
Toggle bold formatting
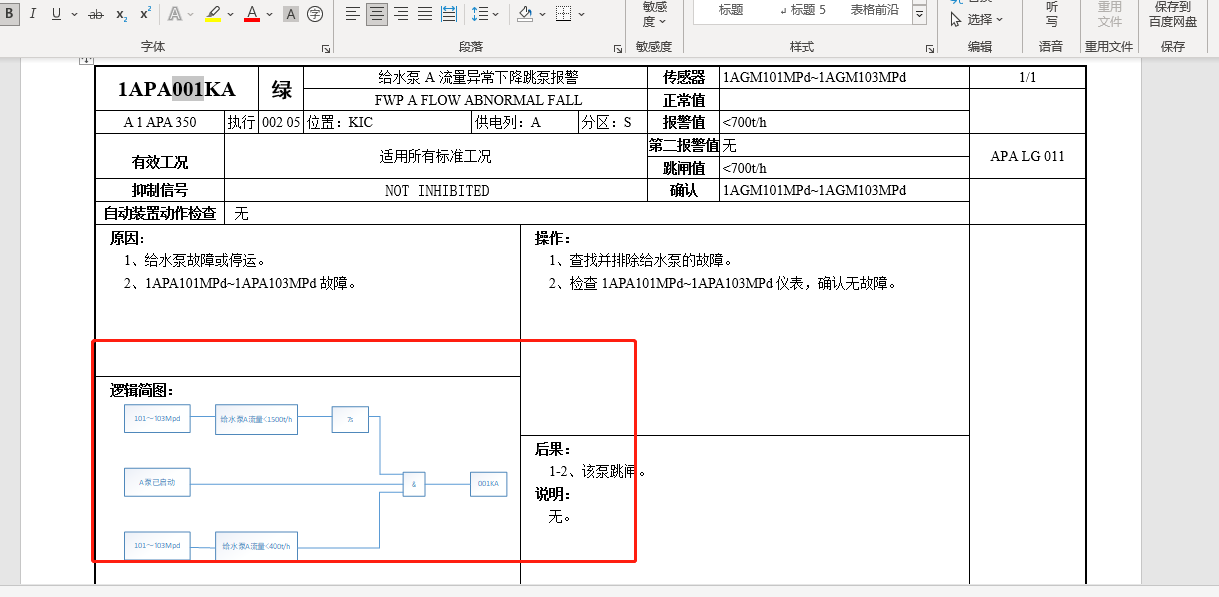[x=9, y=14]
